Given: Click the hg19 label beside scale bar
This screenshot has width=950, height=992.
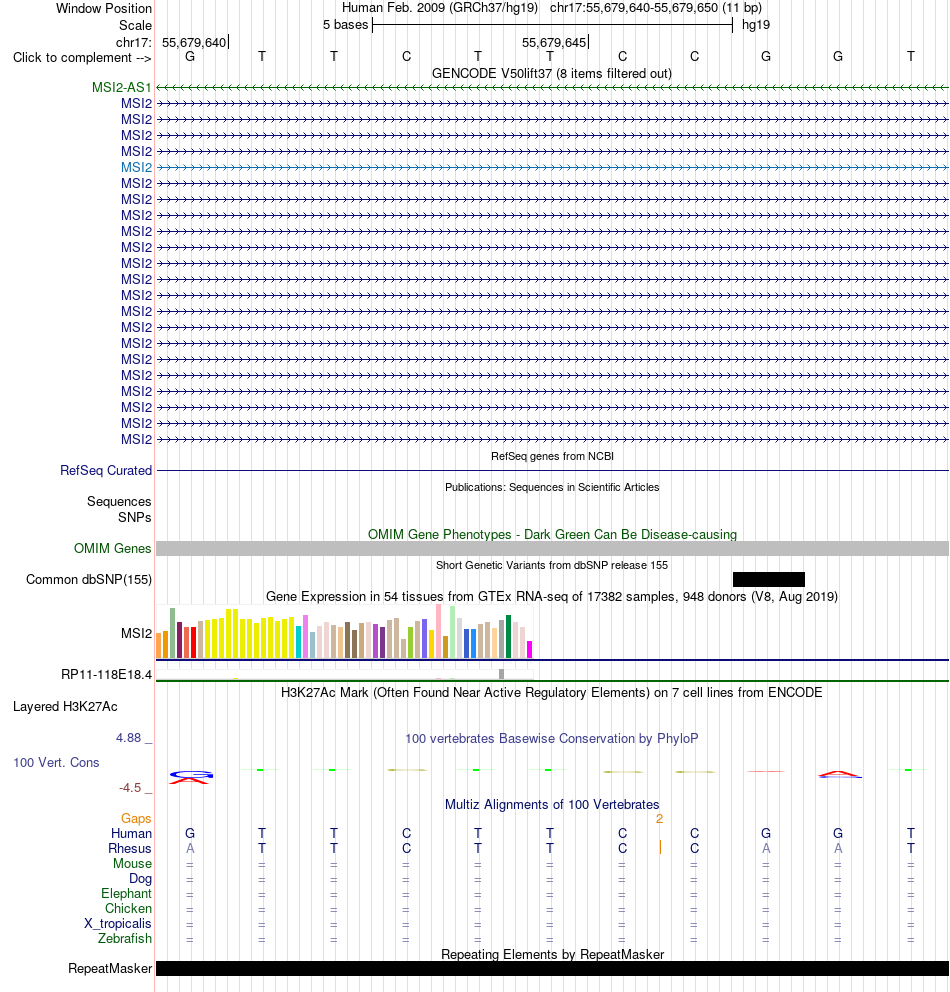Looking at the screenshot, I should (x=756, y=25).
